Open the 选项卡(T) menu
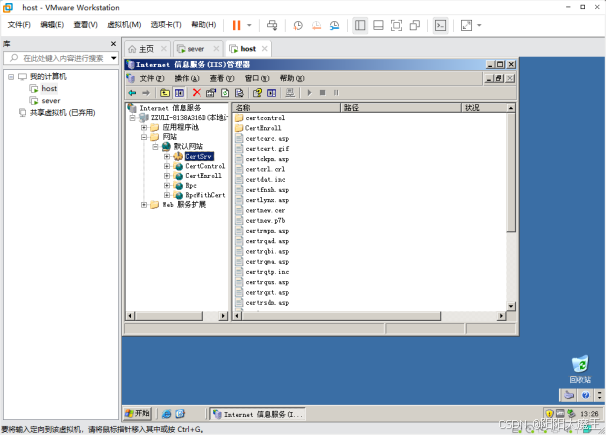 coord(166,25)
